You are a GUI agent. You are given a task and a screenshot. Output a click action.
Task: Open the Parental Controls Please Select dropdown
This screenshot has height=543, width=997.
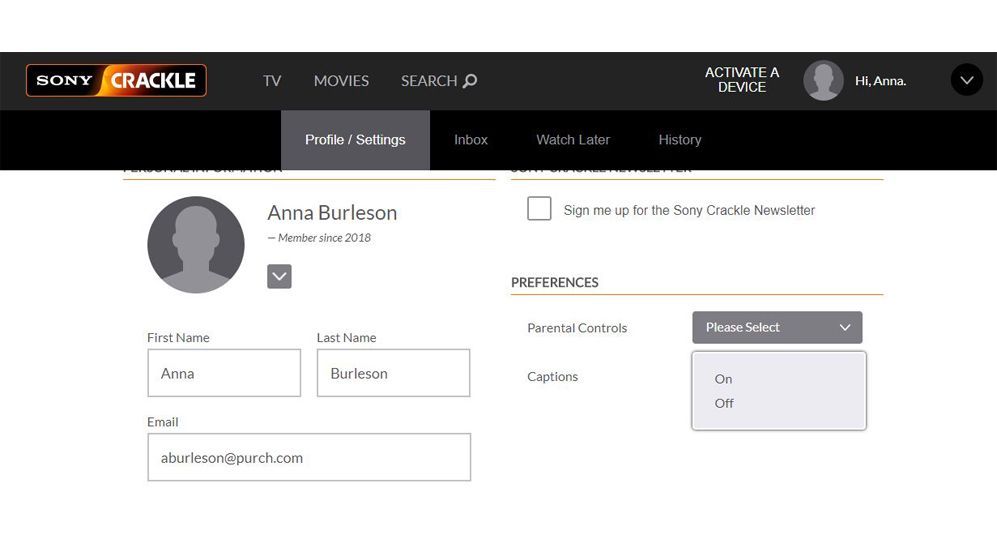pyautogui.click(x=777, y=327)
